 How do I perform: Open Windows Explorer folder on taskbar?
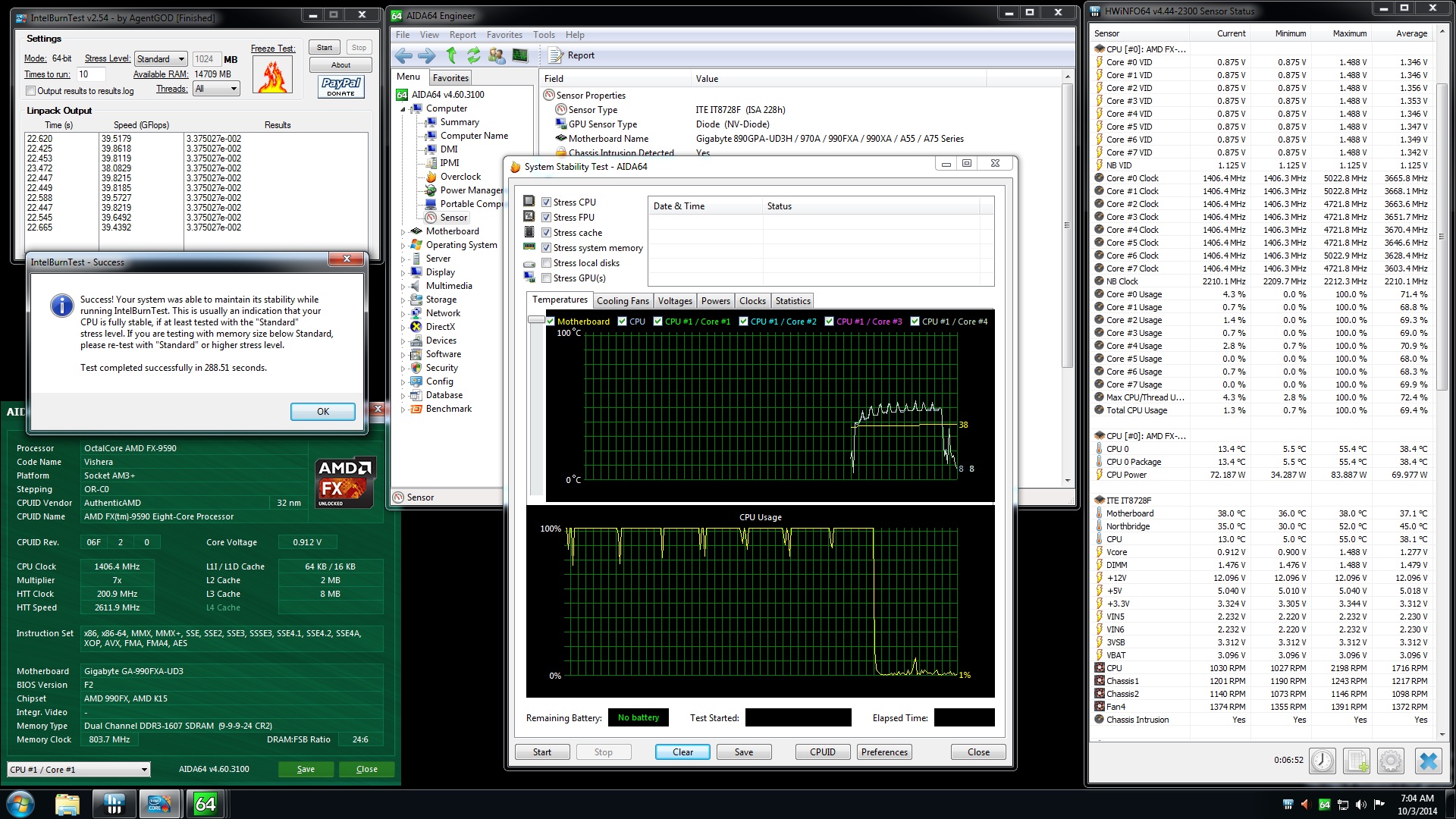pos(67,804)
